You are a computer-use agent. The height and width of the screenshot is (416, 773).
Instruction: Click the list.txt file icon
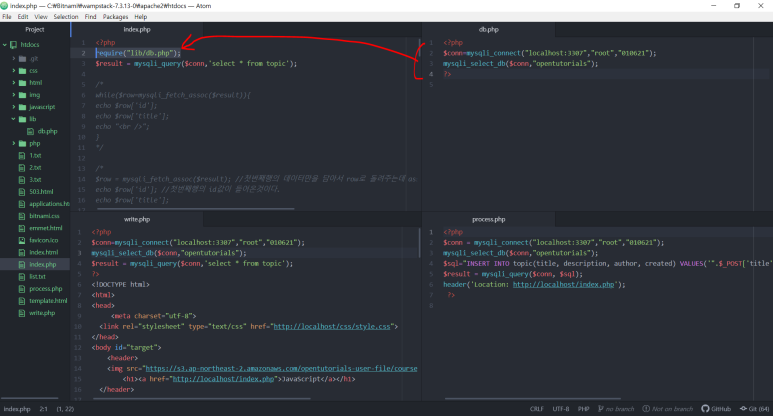[22, 277]
